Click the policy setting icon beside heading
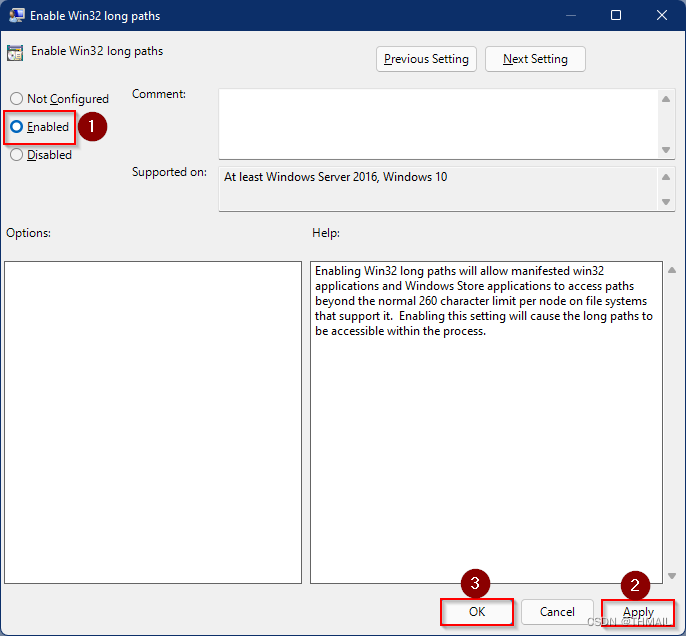This screenshot has width=686, height=636. pos(15,53)
